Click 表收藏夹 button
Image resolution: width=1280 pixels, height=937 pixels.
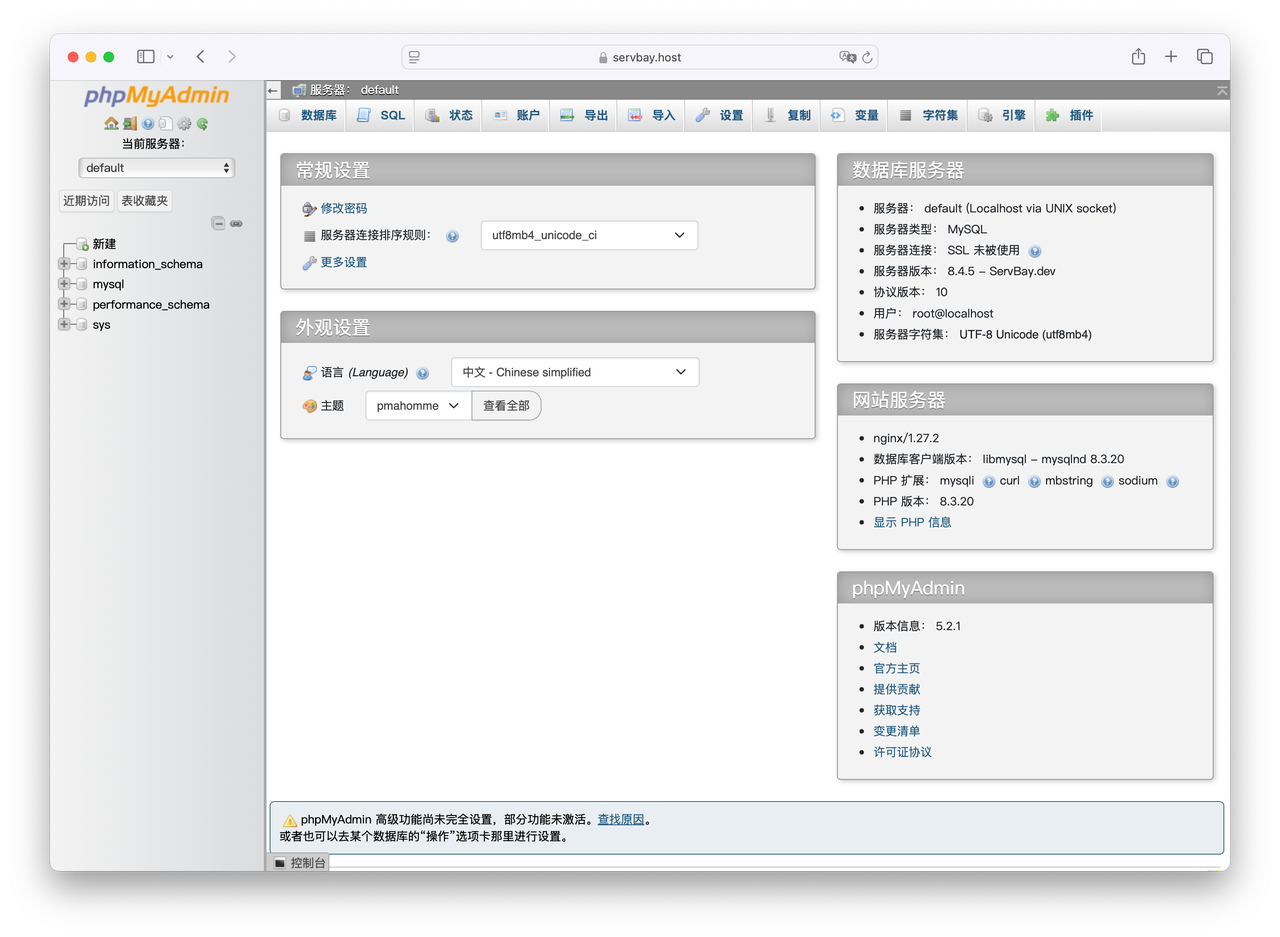(145, 201)
